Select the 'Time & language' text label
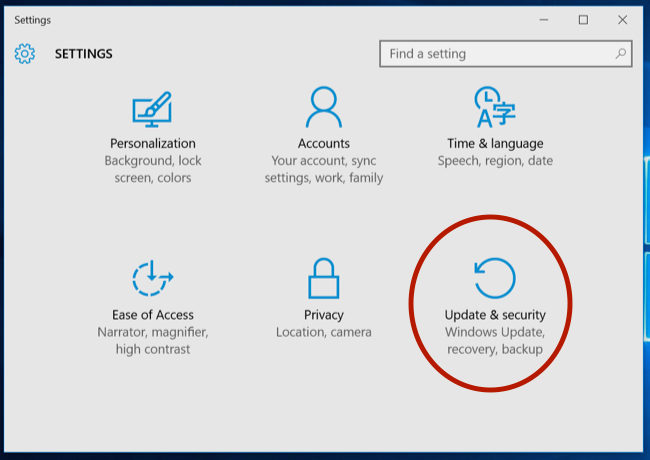 [495, 143]
